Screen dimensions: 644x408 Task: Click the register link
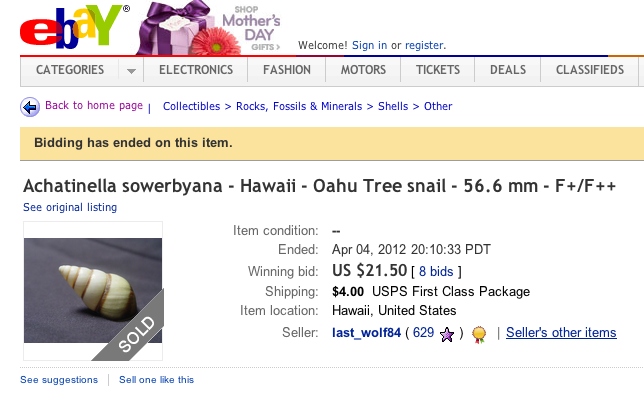(x=424, y=45)
